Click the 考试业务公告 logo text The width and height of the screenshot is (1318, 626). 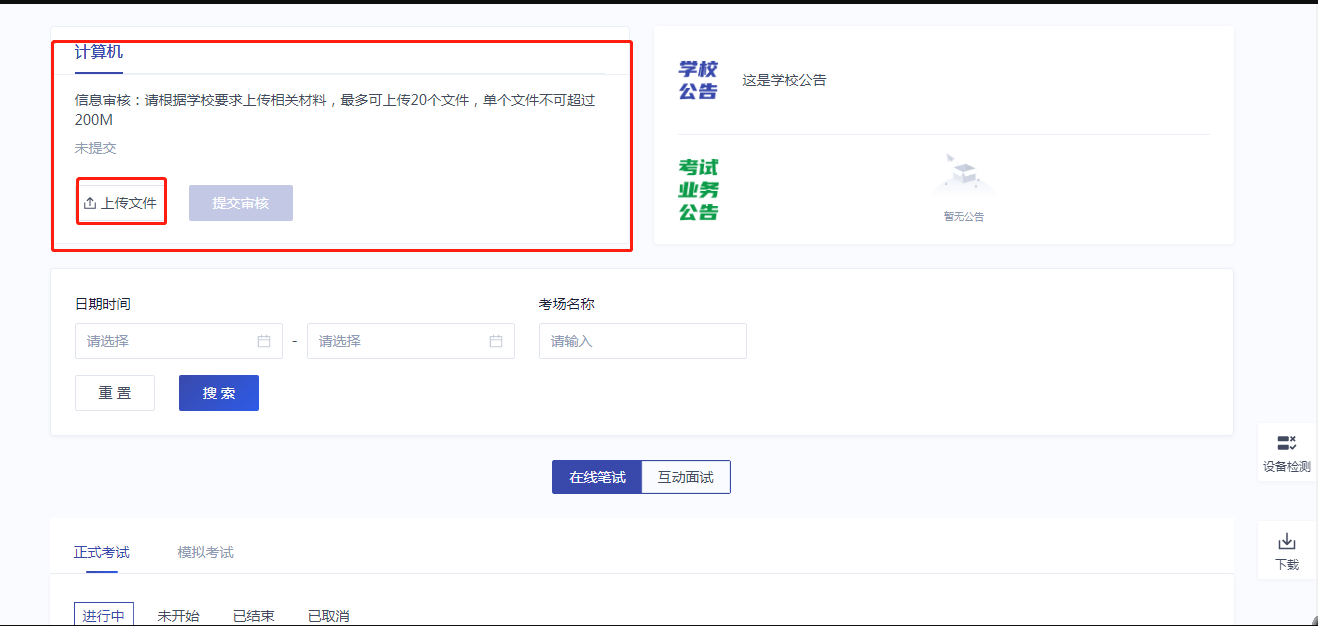pyautogui.click(x=698, y=189)
